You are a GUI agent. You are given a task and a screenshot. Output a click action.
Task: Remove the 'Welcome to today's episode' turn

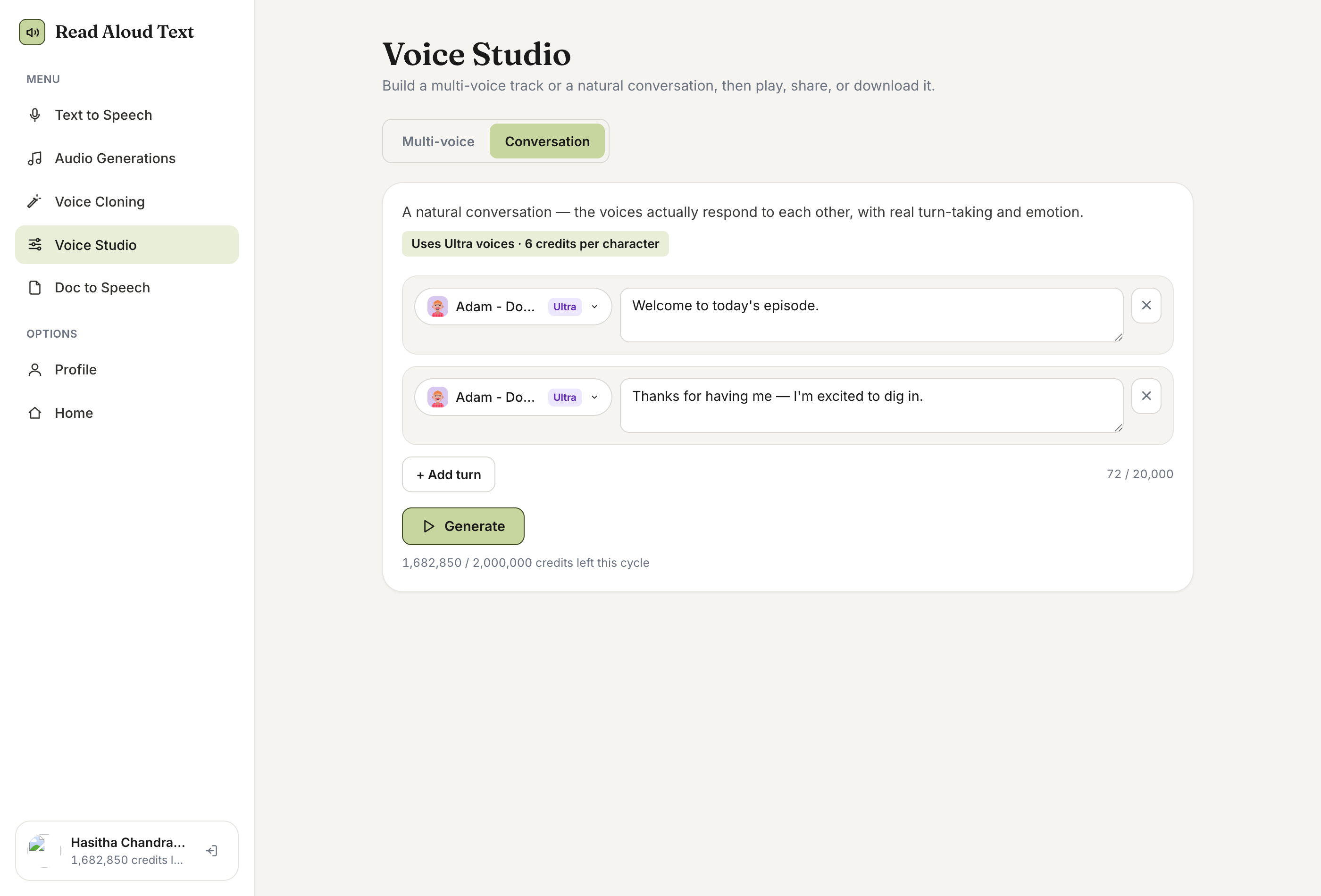coord(1146,306)
